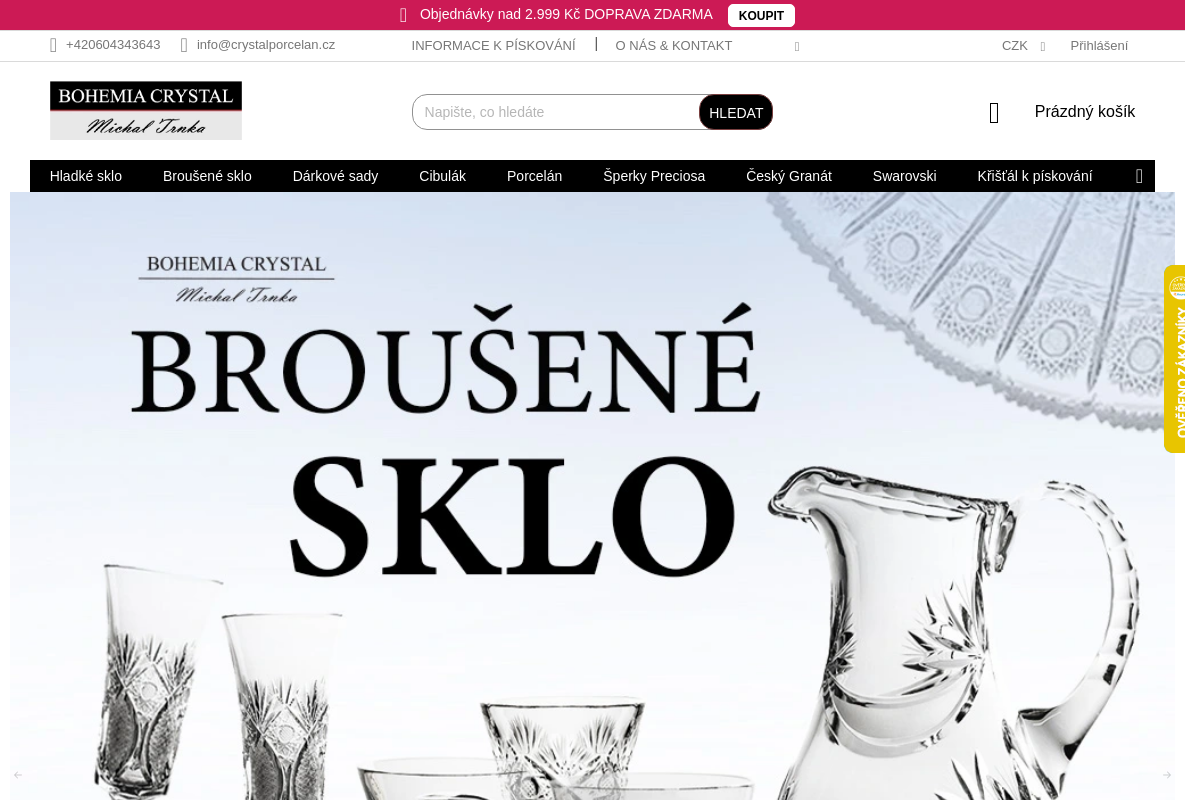This screenshot has height=800, width=1200.
Task: Click the envelope icon beside info@crystalporcelan.cz
Action: [184, 45]
